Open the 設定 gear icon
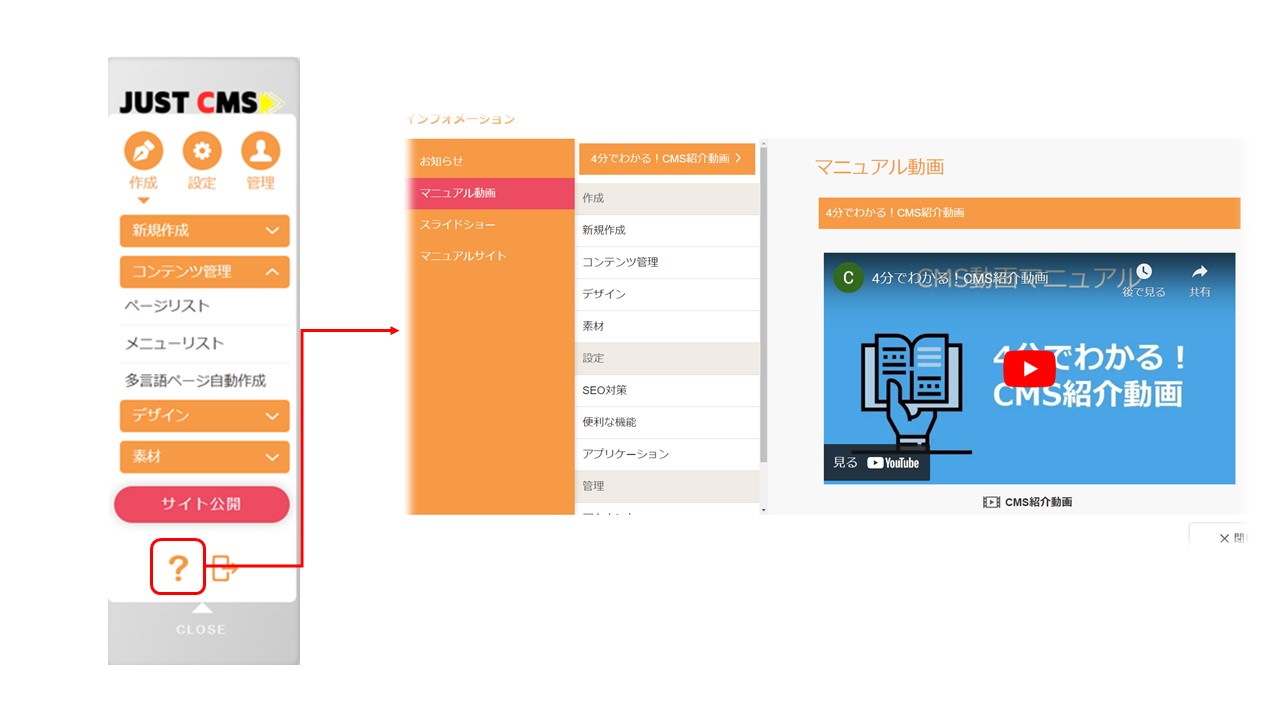The width and height of the screenshot is (1280, 720). [x=202, y=151]
